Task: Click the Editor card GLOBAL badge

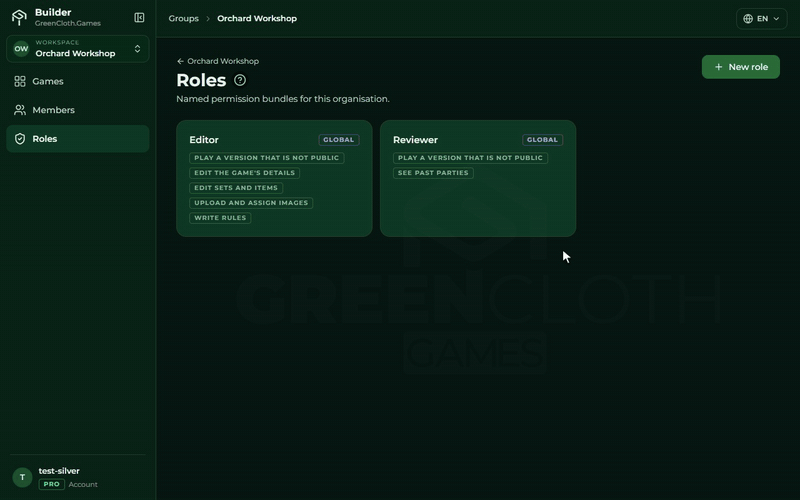Action: tap(339, 139)
